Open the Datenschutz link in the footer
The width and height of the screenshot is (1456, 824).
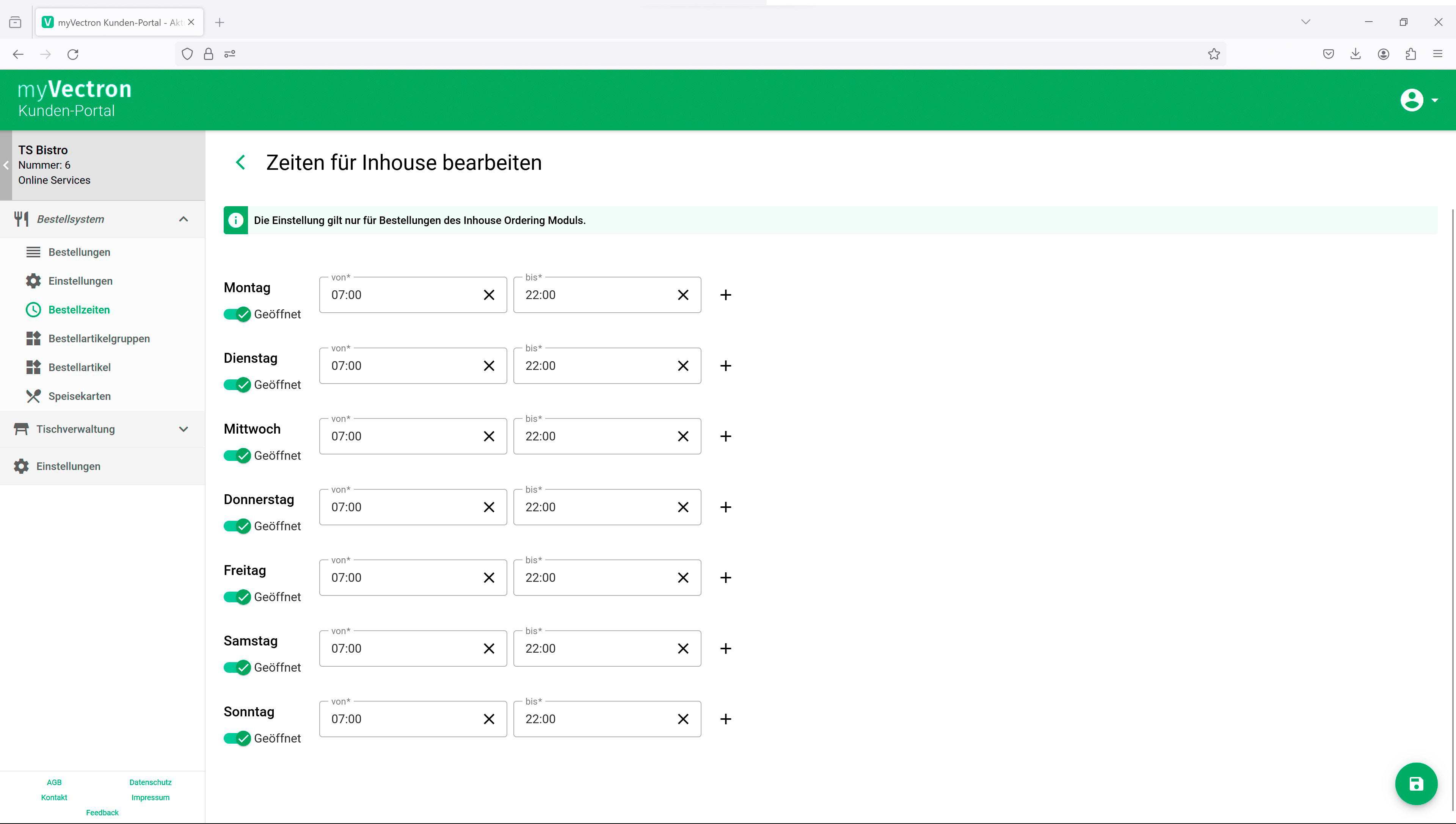tap(150, 782)
